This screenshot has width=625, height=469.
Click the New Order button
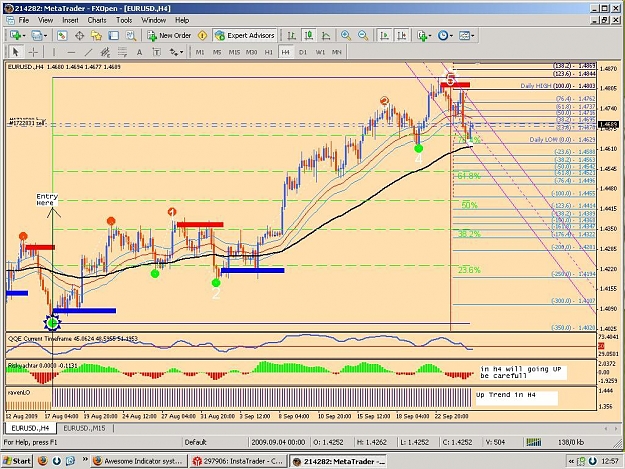169,35
